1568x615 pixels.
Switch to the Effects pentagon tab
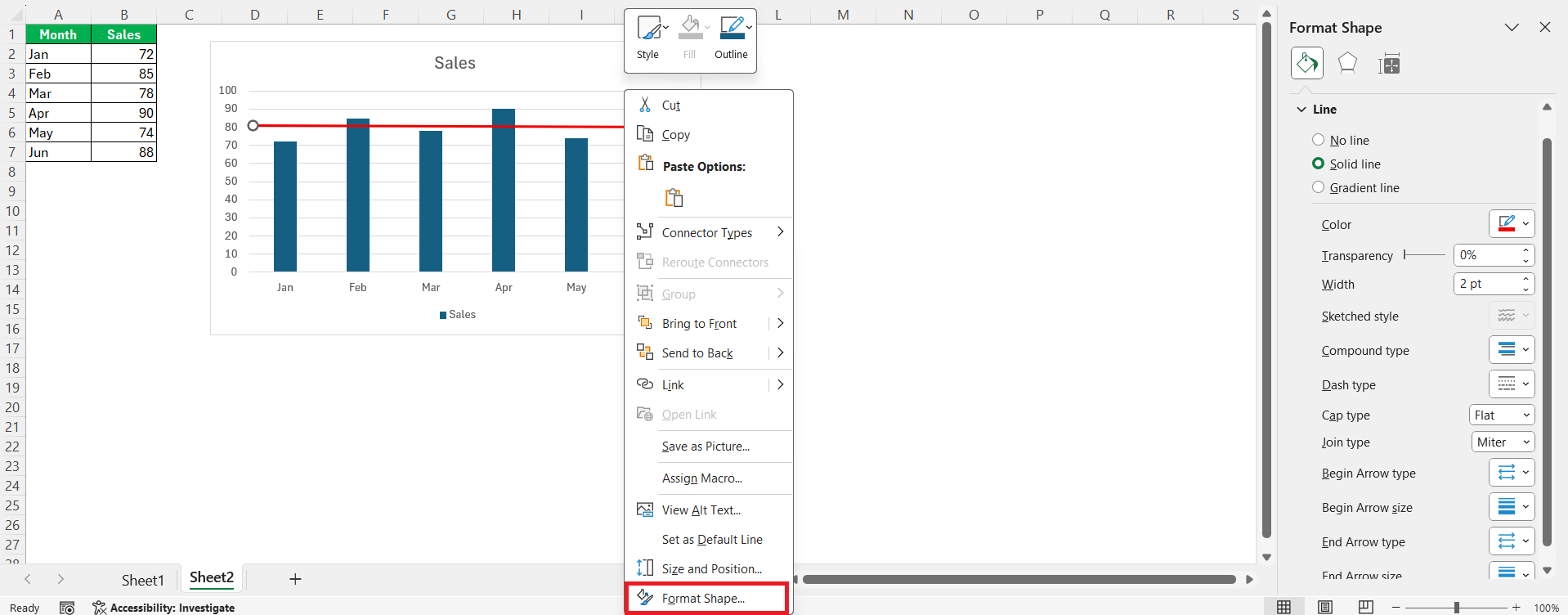[1347, 63]
